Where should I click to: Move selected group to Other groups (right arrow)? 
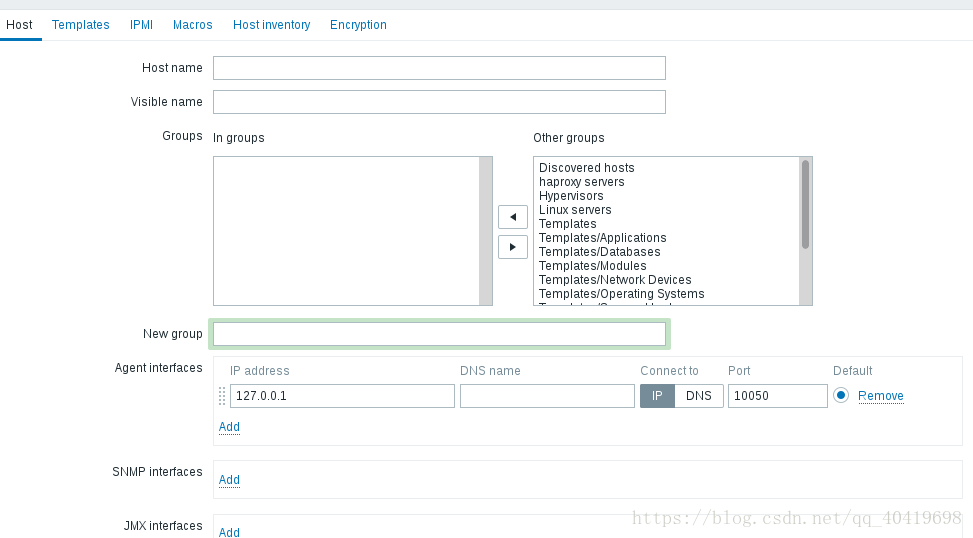tap(513, 247)
